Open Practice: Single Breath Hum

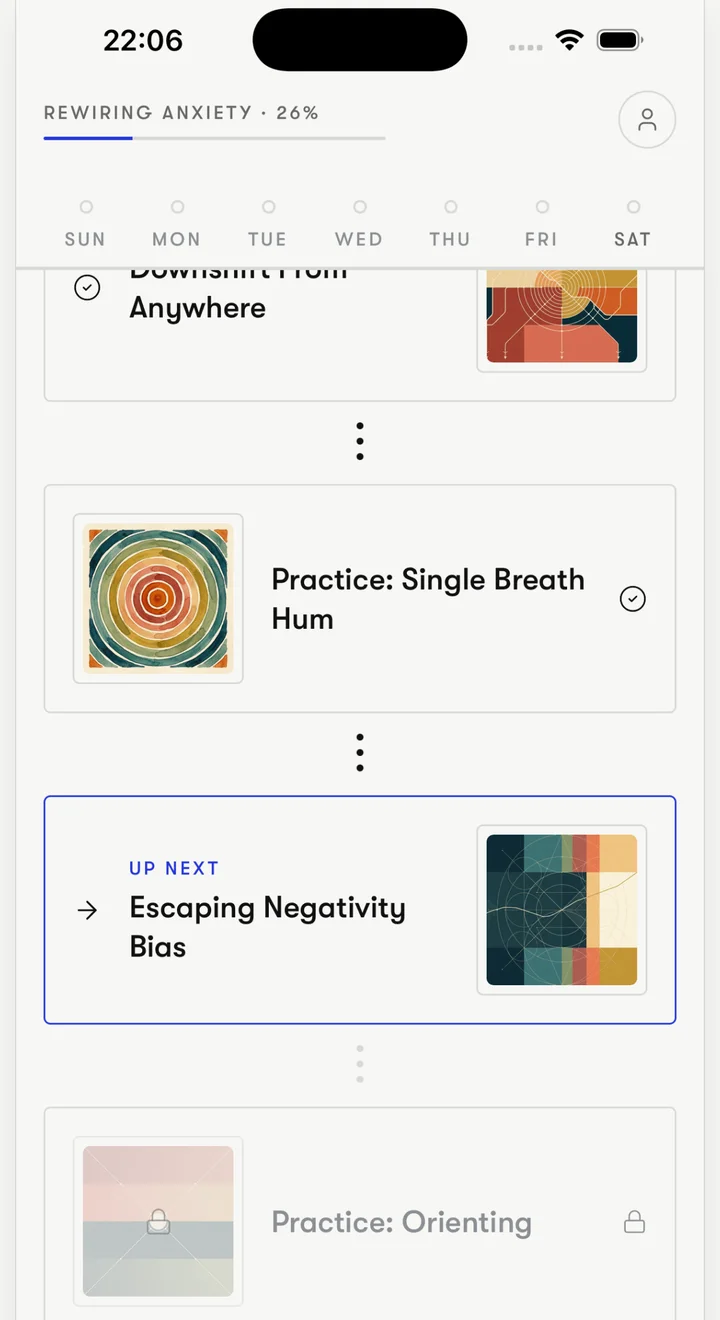[360, 599]
